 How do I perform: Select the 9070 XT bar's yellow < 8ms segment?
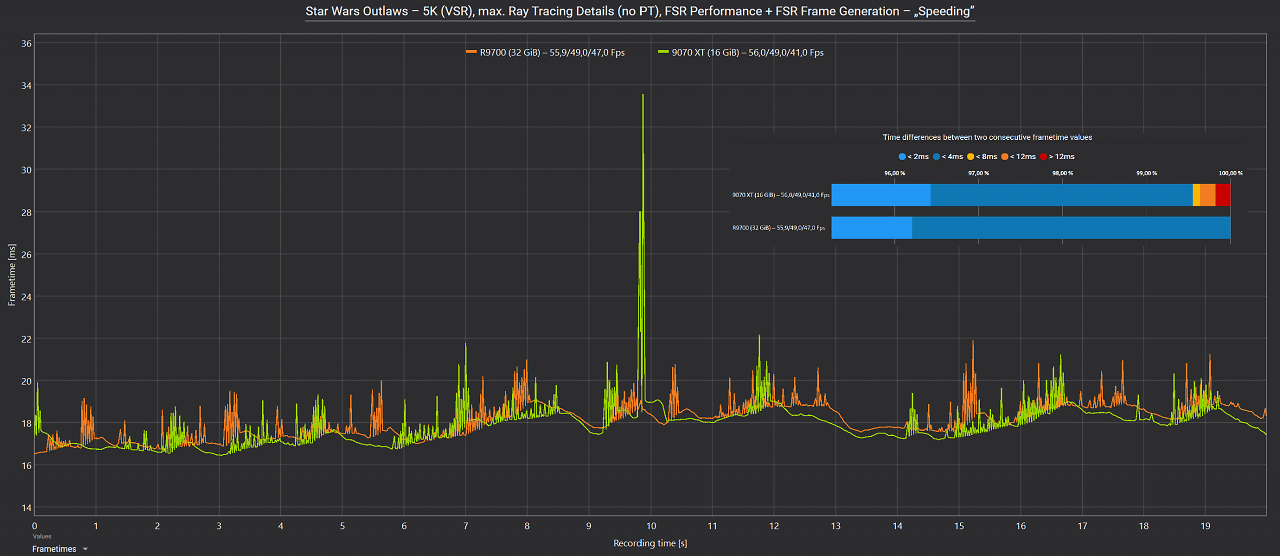coord(1196,195)
